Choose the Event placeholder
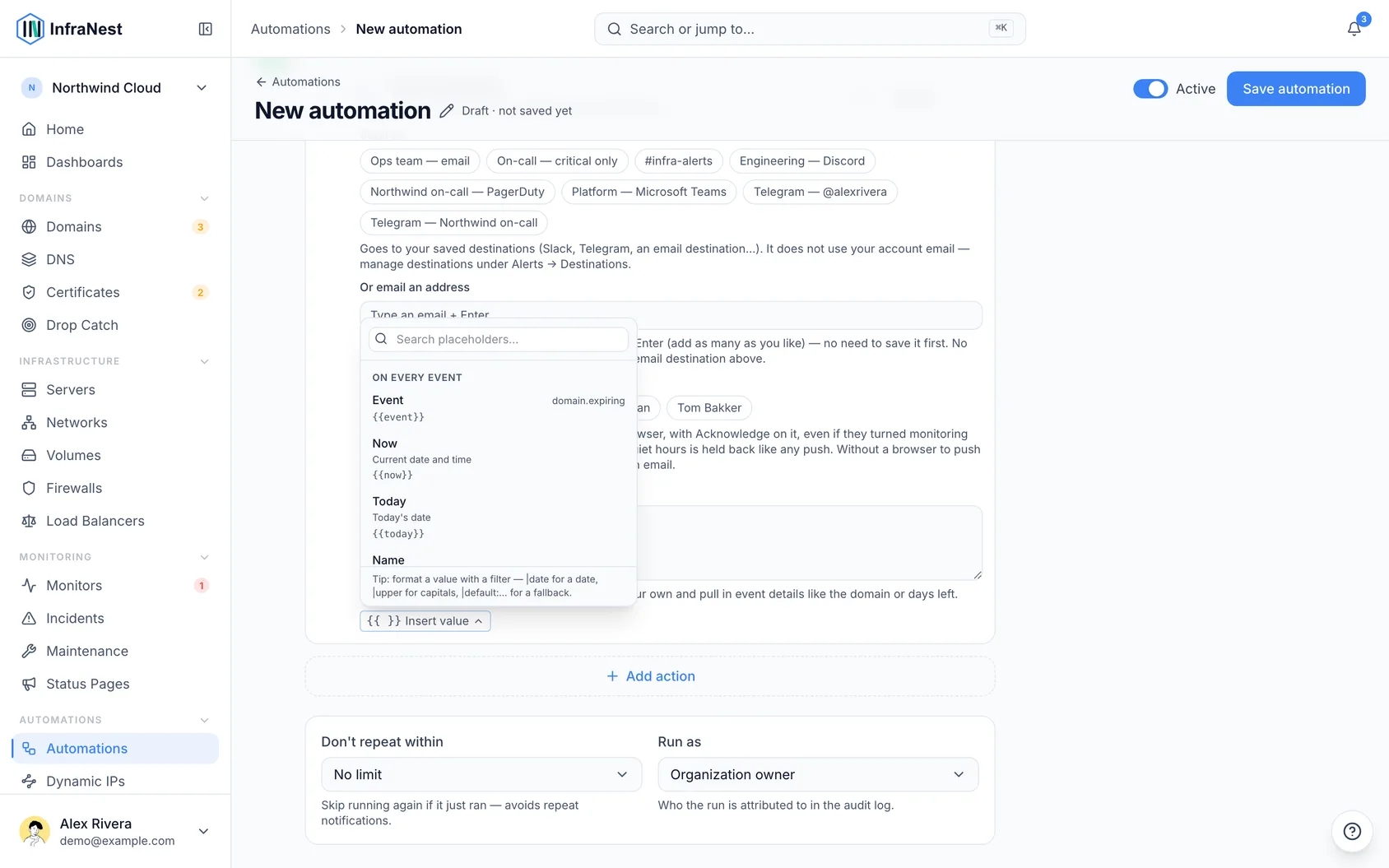 [499, 408]
